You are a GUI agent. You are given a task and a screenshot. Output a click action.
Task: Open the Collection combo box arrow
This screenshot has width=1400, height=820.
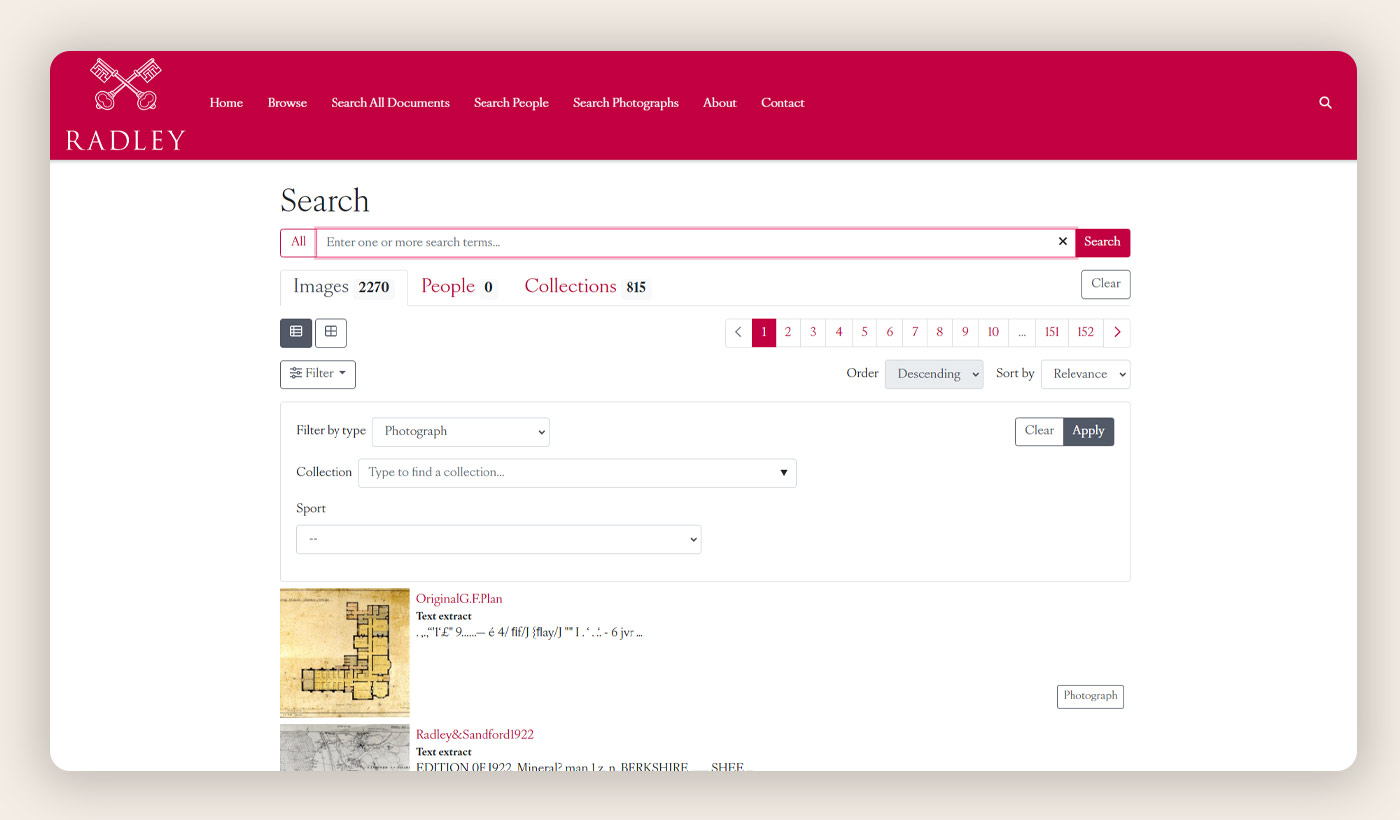[x=783, y=473]
